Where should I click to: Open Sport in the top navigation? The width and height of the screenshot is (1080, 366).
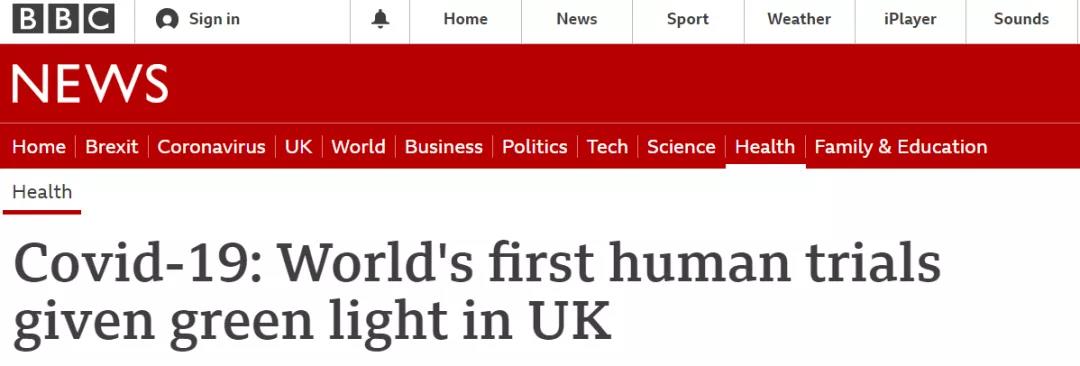click(x=687, y=19)
